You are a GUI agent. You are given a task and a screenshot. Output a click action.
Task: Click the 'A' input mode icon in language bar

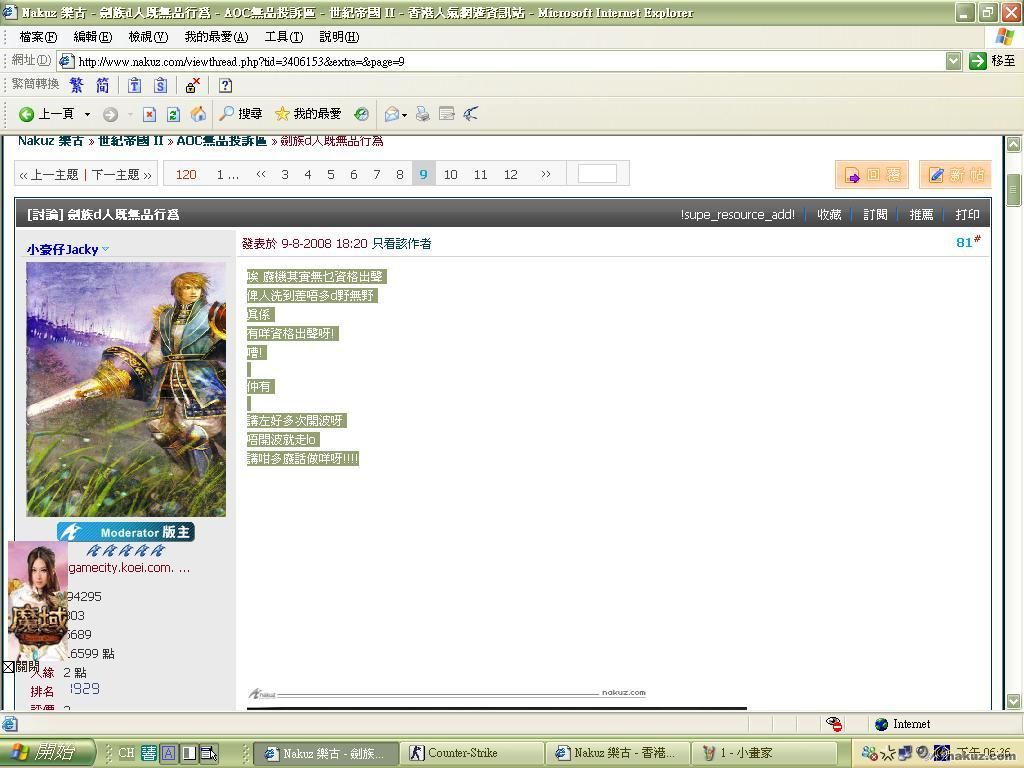click(168, 753)
